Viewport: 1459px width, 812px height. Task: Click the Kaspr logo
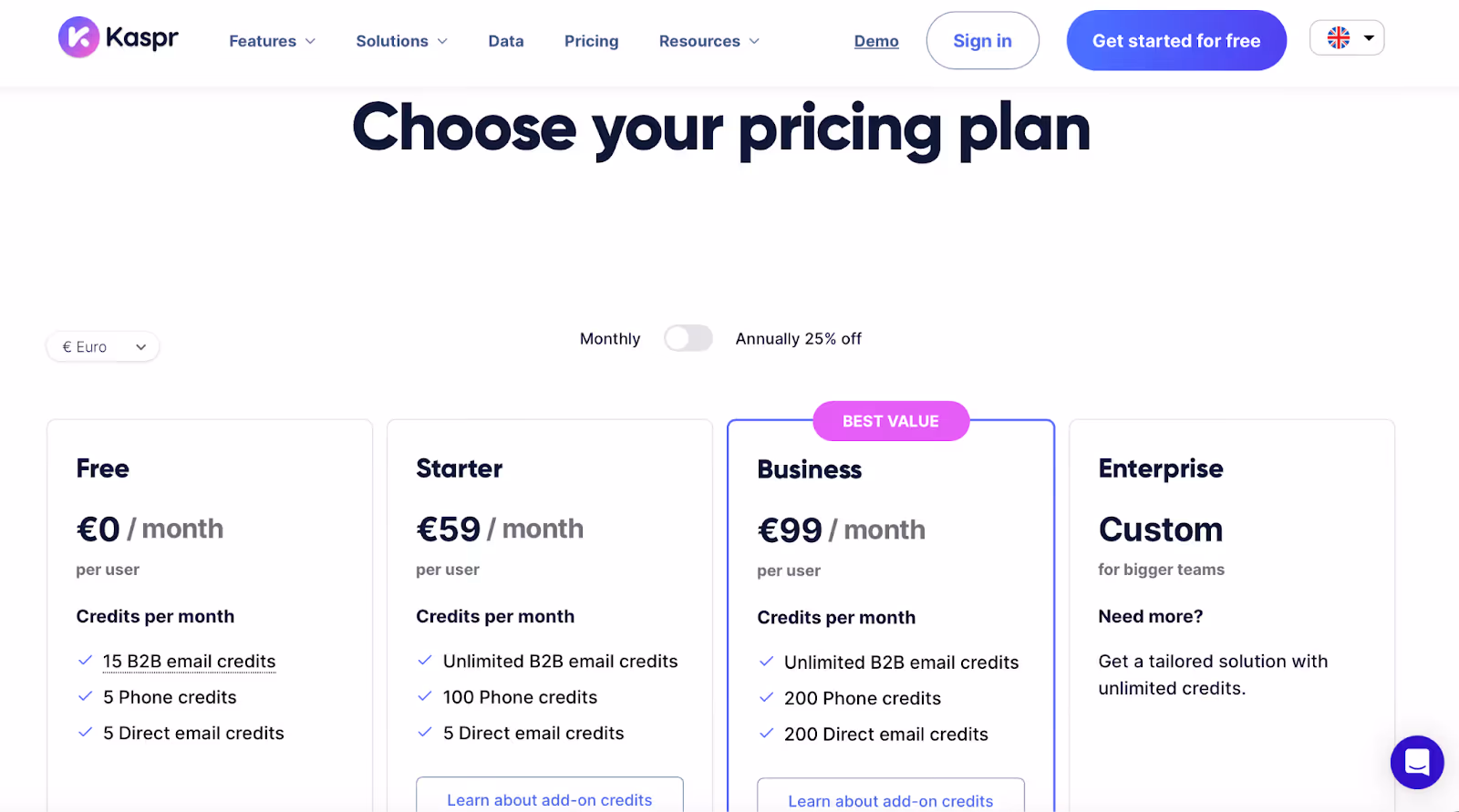(118, 37)
